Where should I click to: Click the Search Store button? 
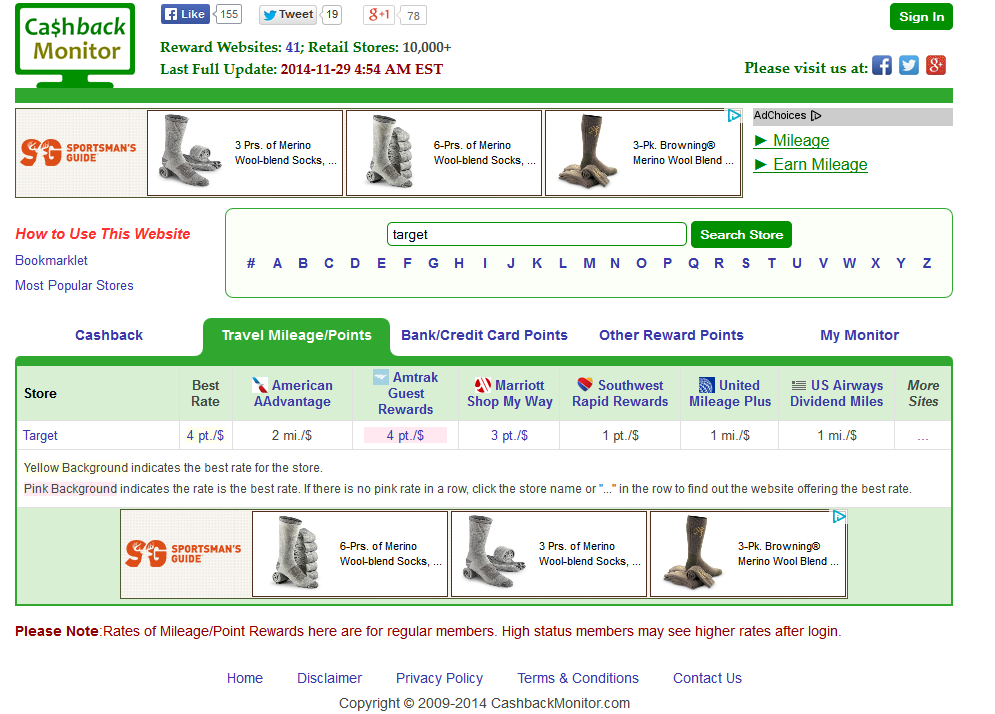coord(741,235)
